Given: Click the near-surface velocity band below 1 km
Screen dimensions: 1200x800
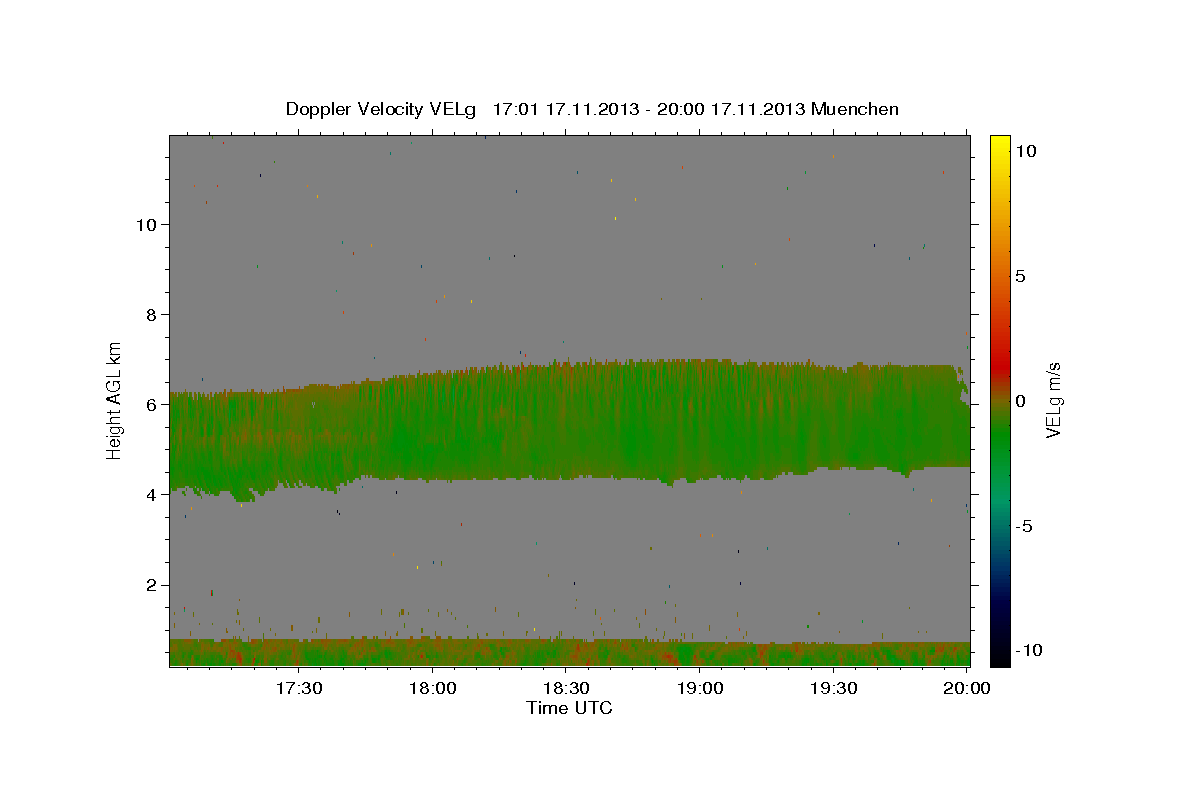Looking at the screenshot, I should coord(569,653).
